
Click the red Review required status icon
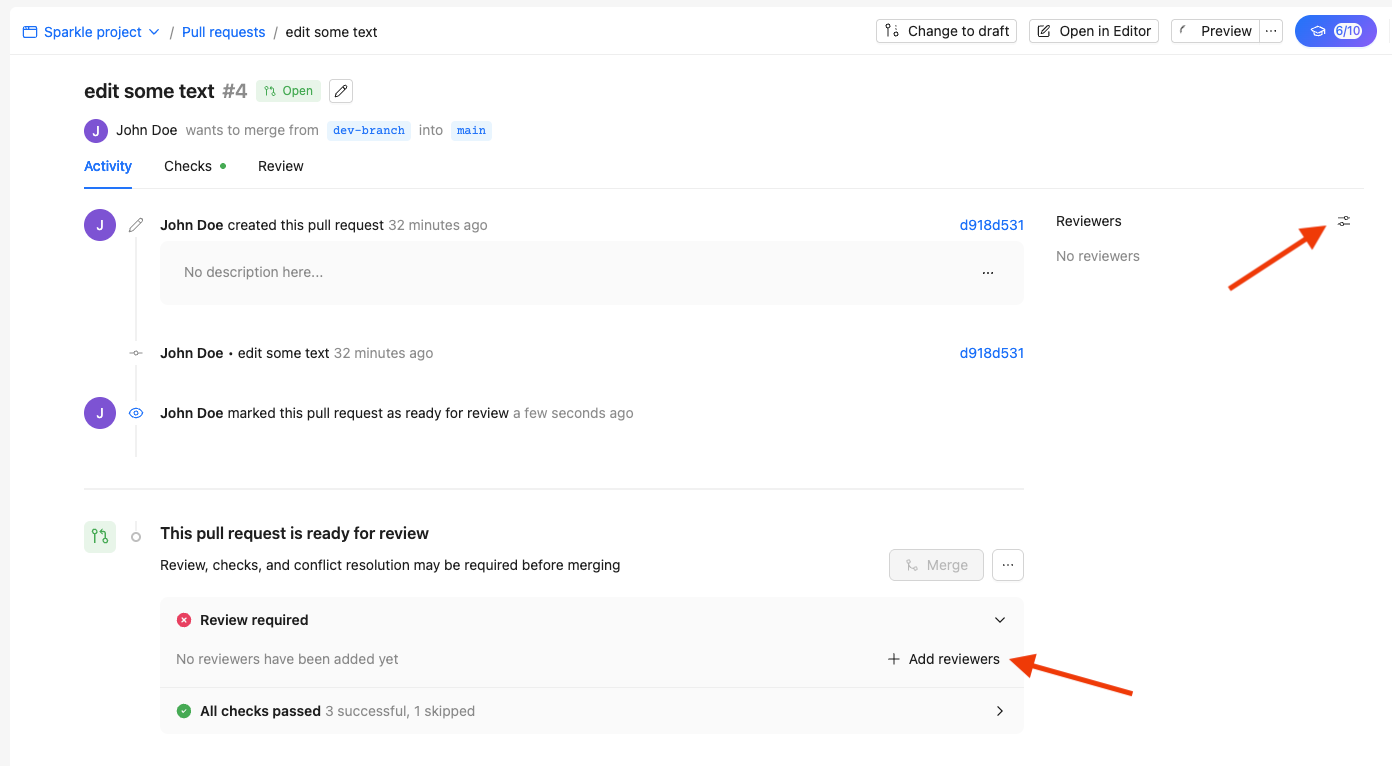(184, 620)
